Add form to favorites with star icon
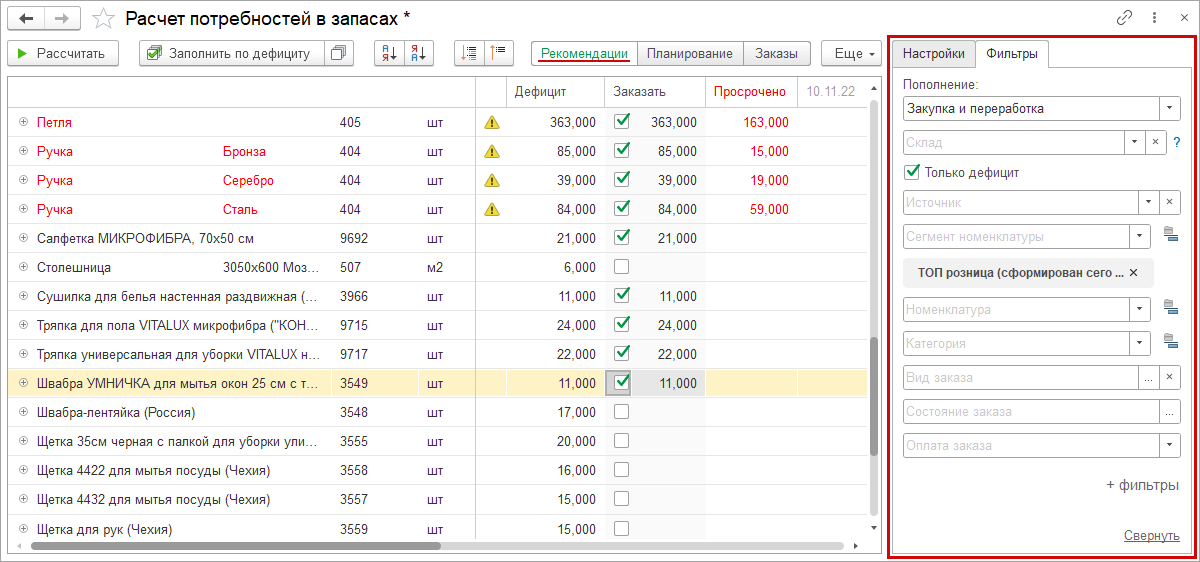Image resolution: width=1200 pixels, height=562 pixels. pyautogui.click(x=102, y=19)
